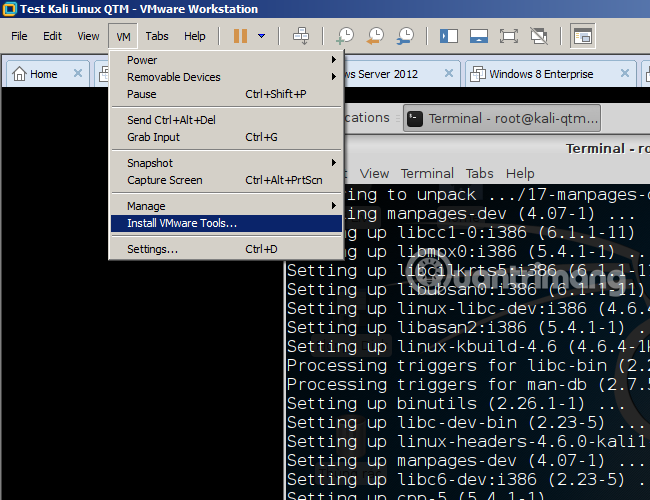Select Grab Input menu entry

226,137
